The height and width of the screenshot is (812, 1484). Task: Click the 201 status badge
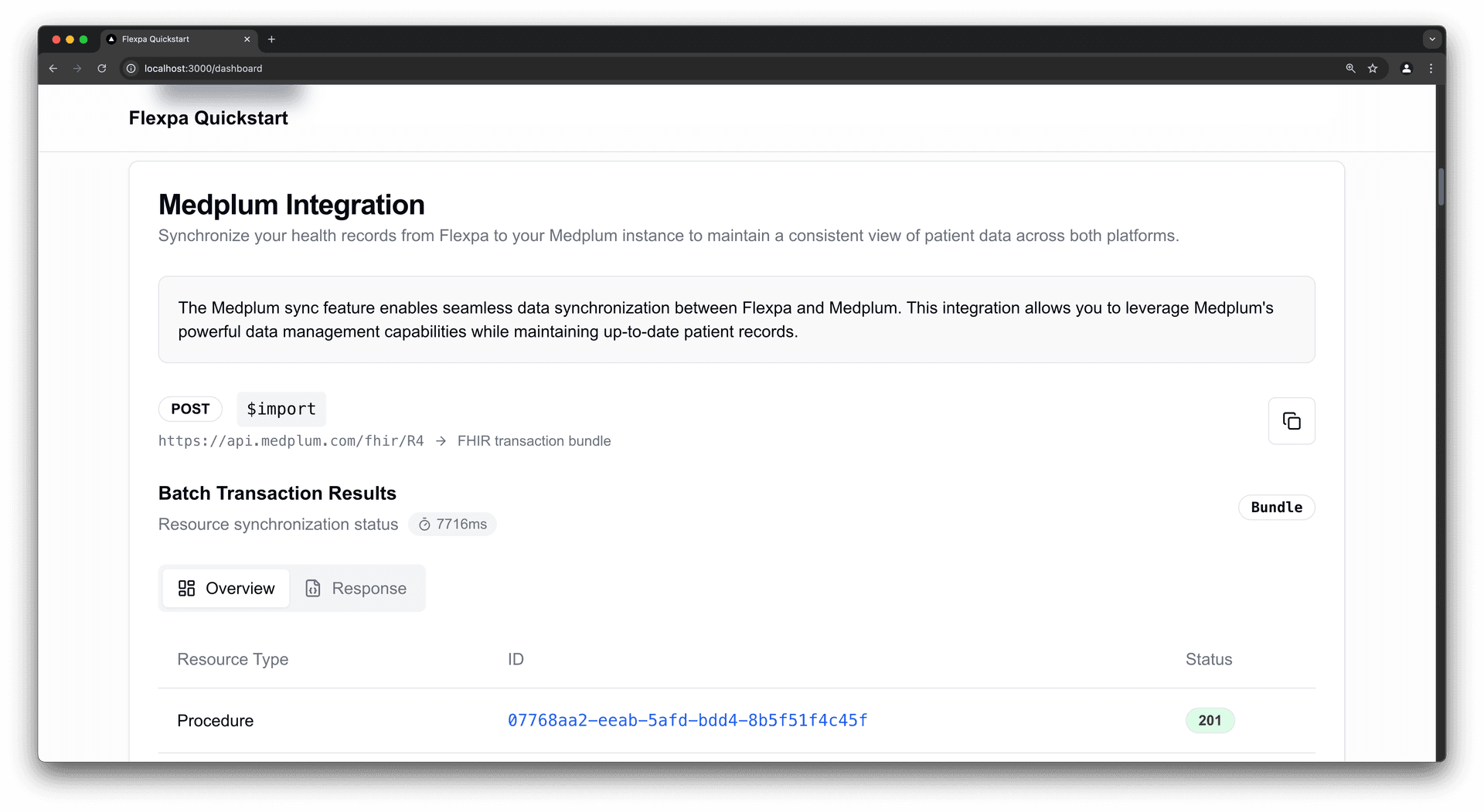coord(1210,721)
